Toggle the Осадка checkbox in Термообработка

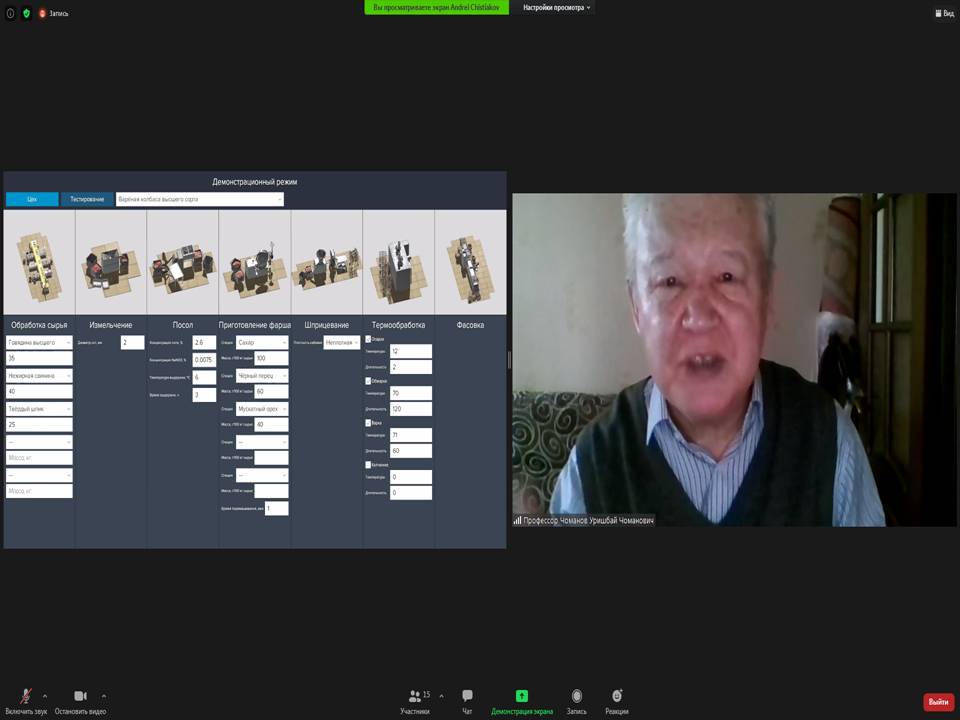(x=369, y=339)
